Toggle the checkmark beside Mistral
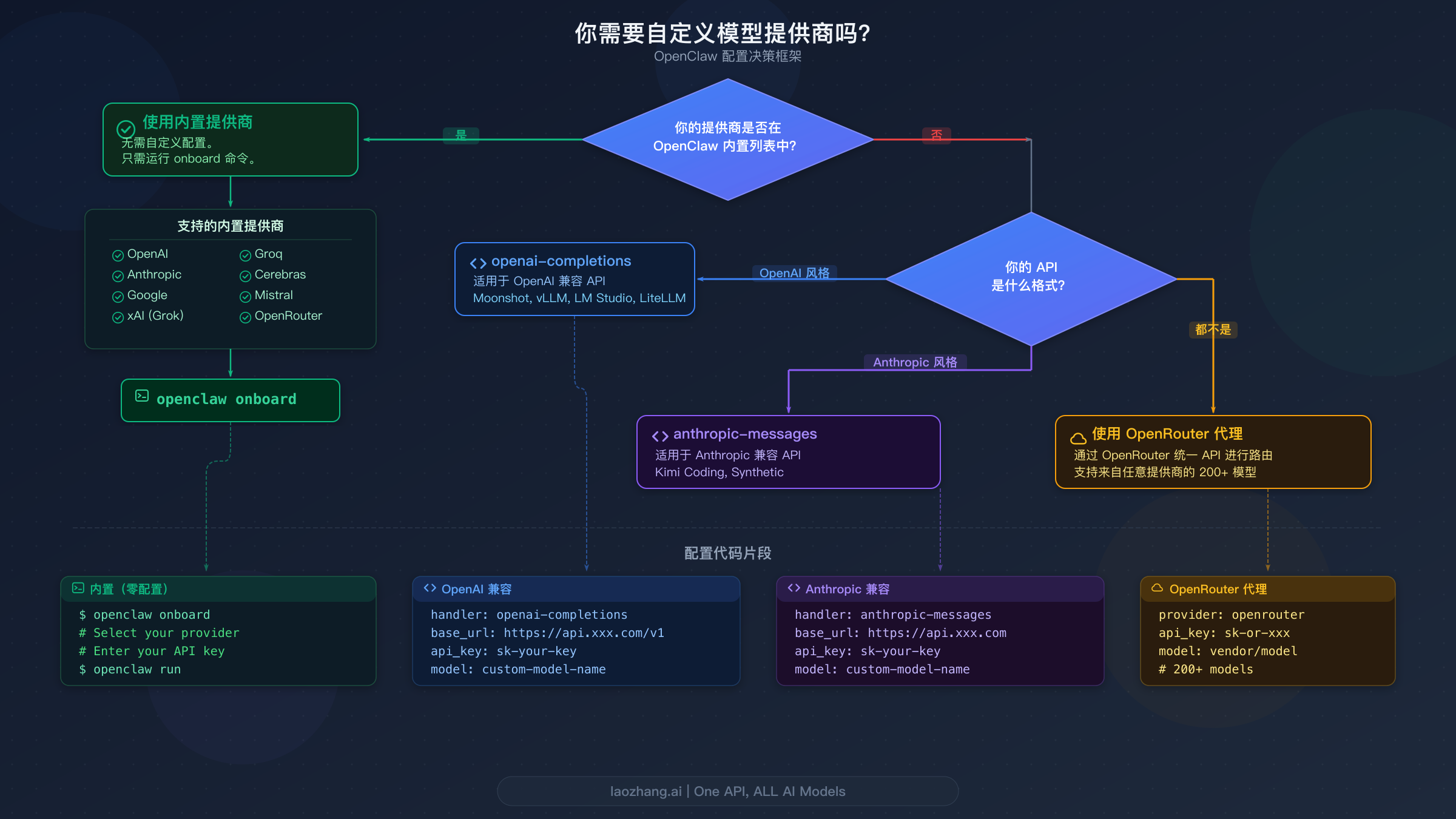Image resolution: width=1456 pixels, height=819 pixels. point(245,295)
